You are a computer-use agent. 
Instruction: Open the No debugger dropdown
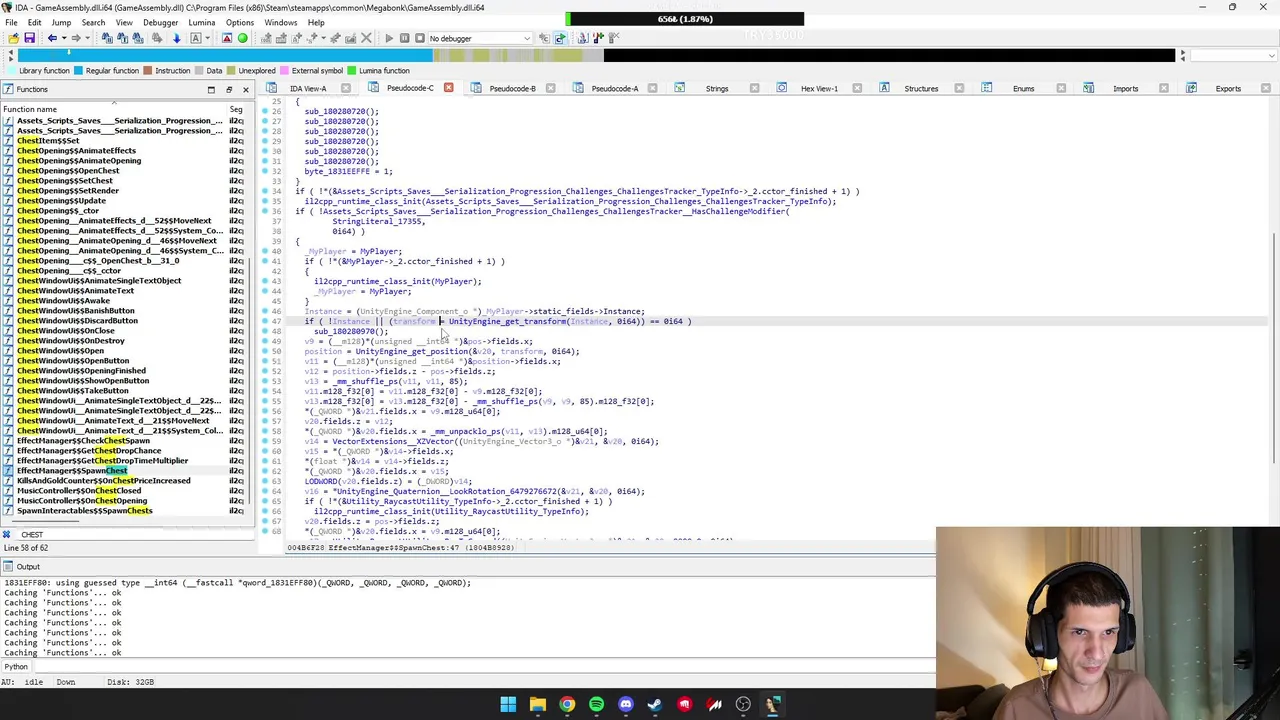[478, 38]
